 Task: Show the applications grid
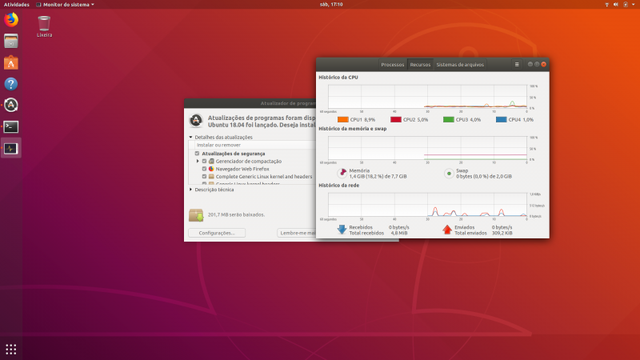tap(11, 349)
